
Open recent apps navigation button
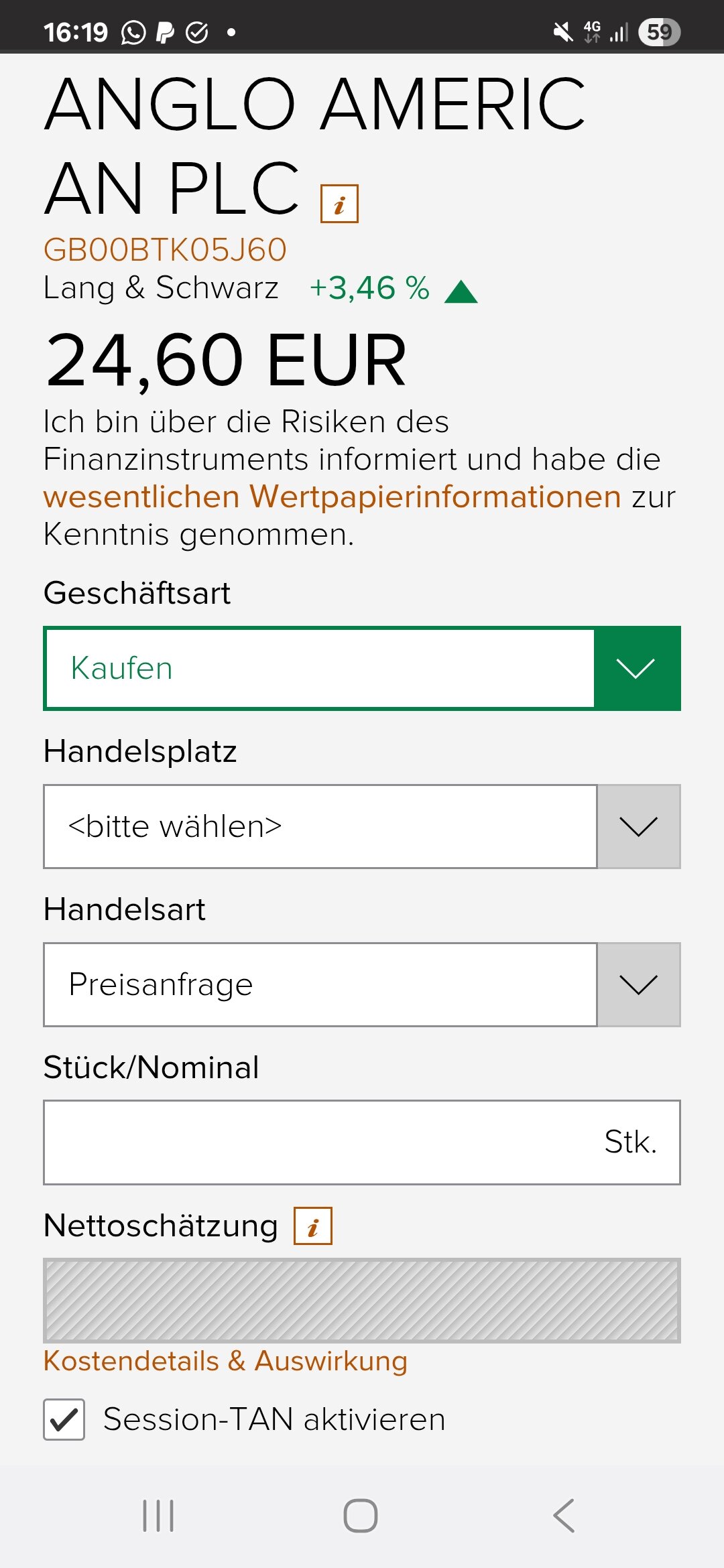click(x=158, y=1516)
